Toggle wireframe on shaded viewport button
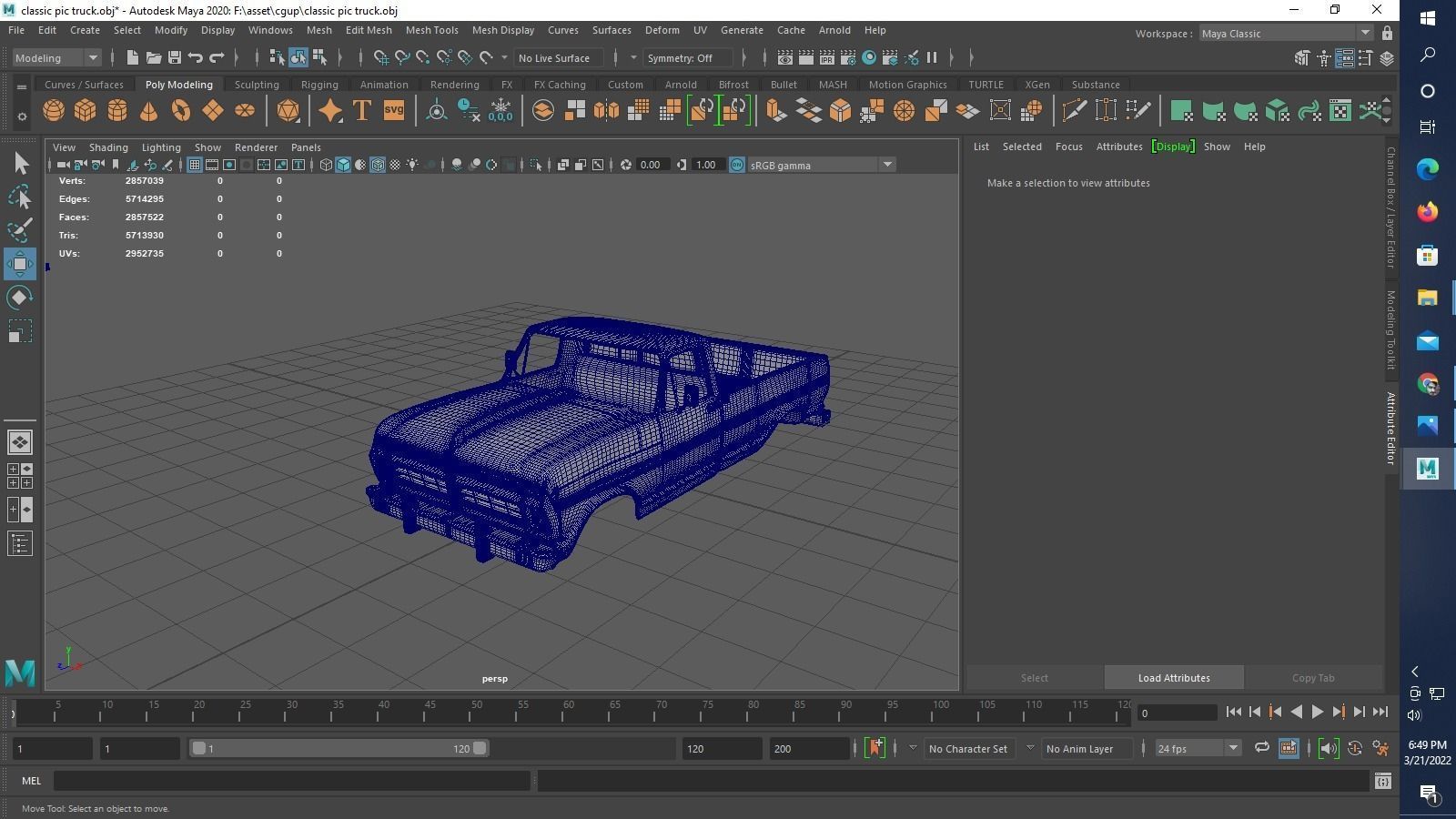 pyautogui.click(x=378, y=165)
